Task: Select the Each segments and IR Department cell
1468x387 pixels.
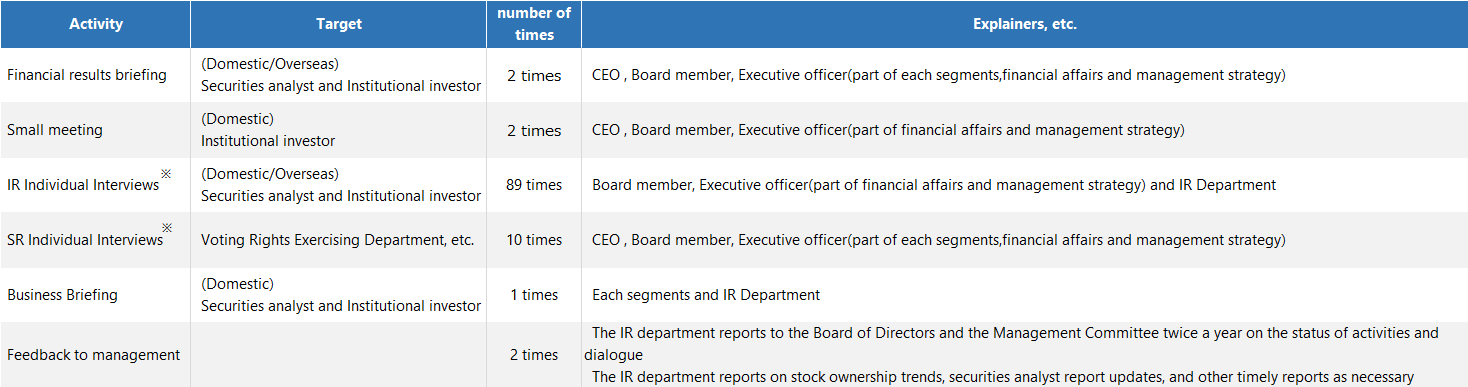Action: (x=1024, y=295)
